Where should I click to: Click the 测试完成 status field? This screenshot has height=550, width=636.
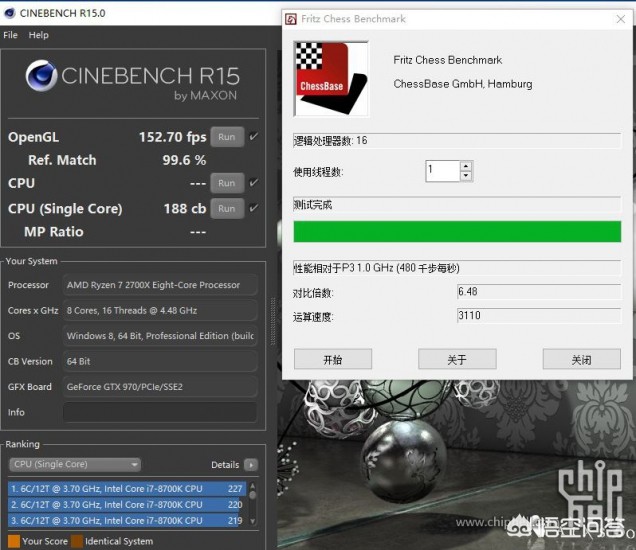(457, 205)
